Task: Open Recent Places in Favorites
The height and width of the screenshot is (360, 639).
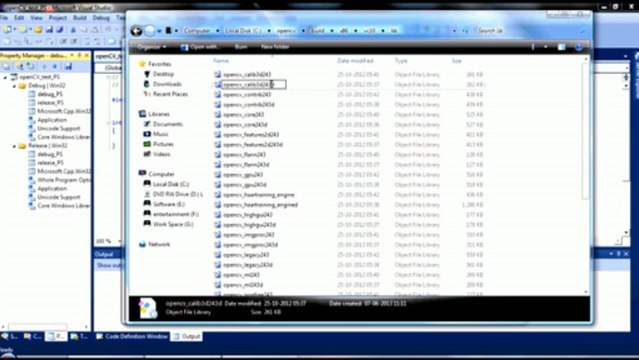Action: point(170,94)
